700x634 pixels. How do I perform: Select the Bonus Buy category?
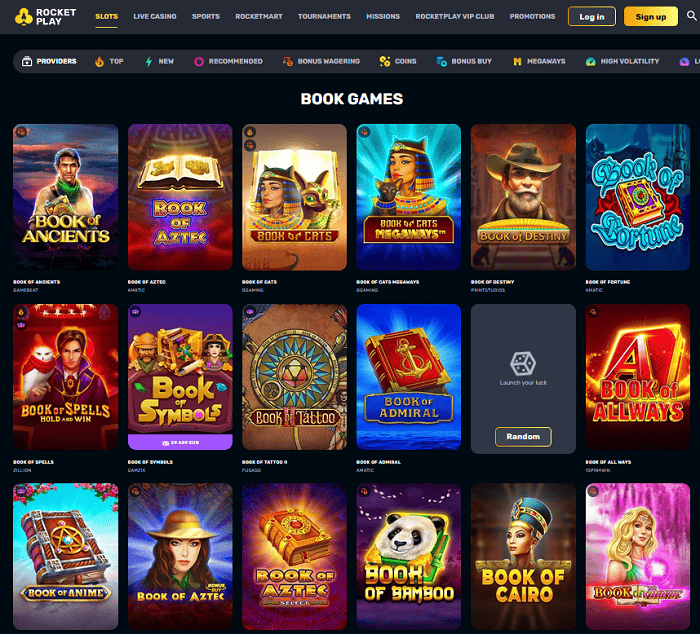click(464, 61)
